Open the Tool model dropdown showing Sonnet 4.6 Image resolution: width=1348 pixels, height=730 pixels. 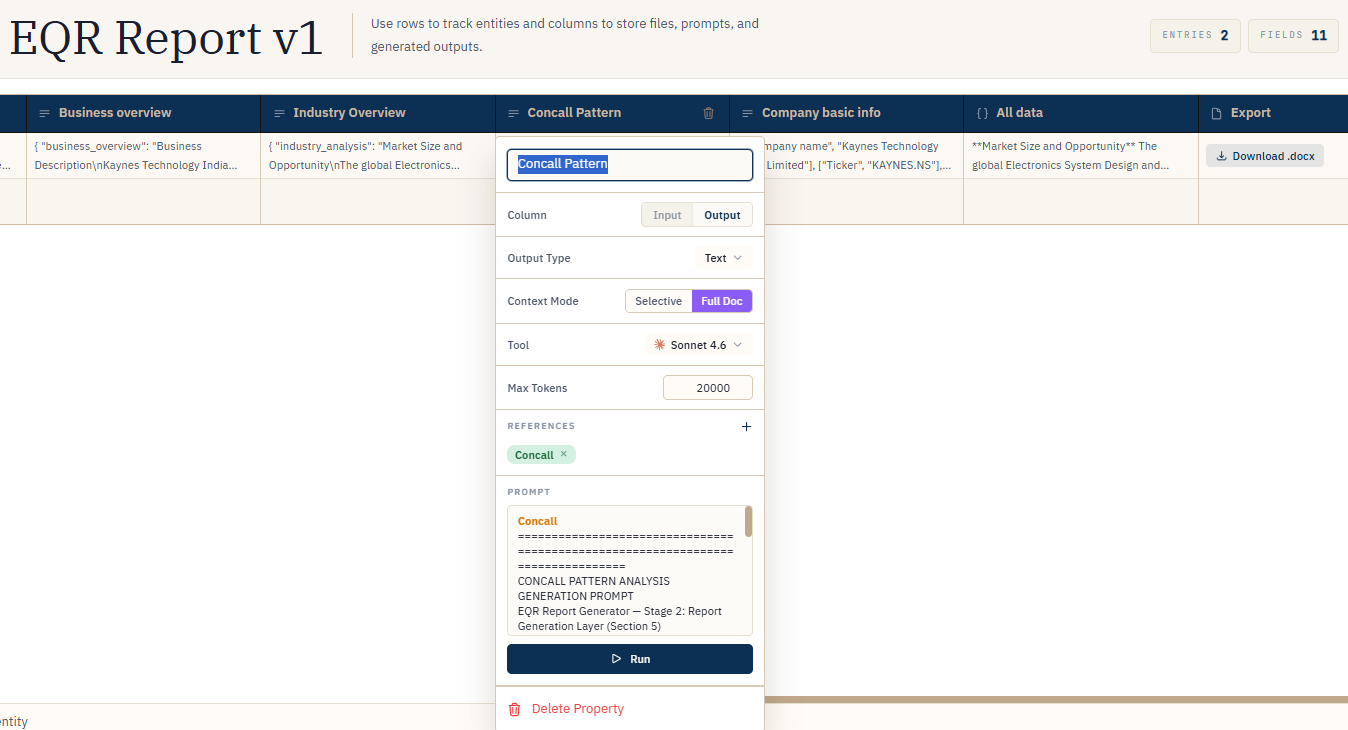pos(698,345)
